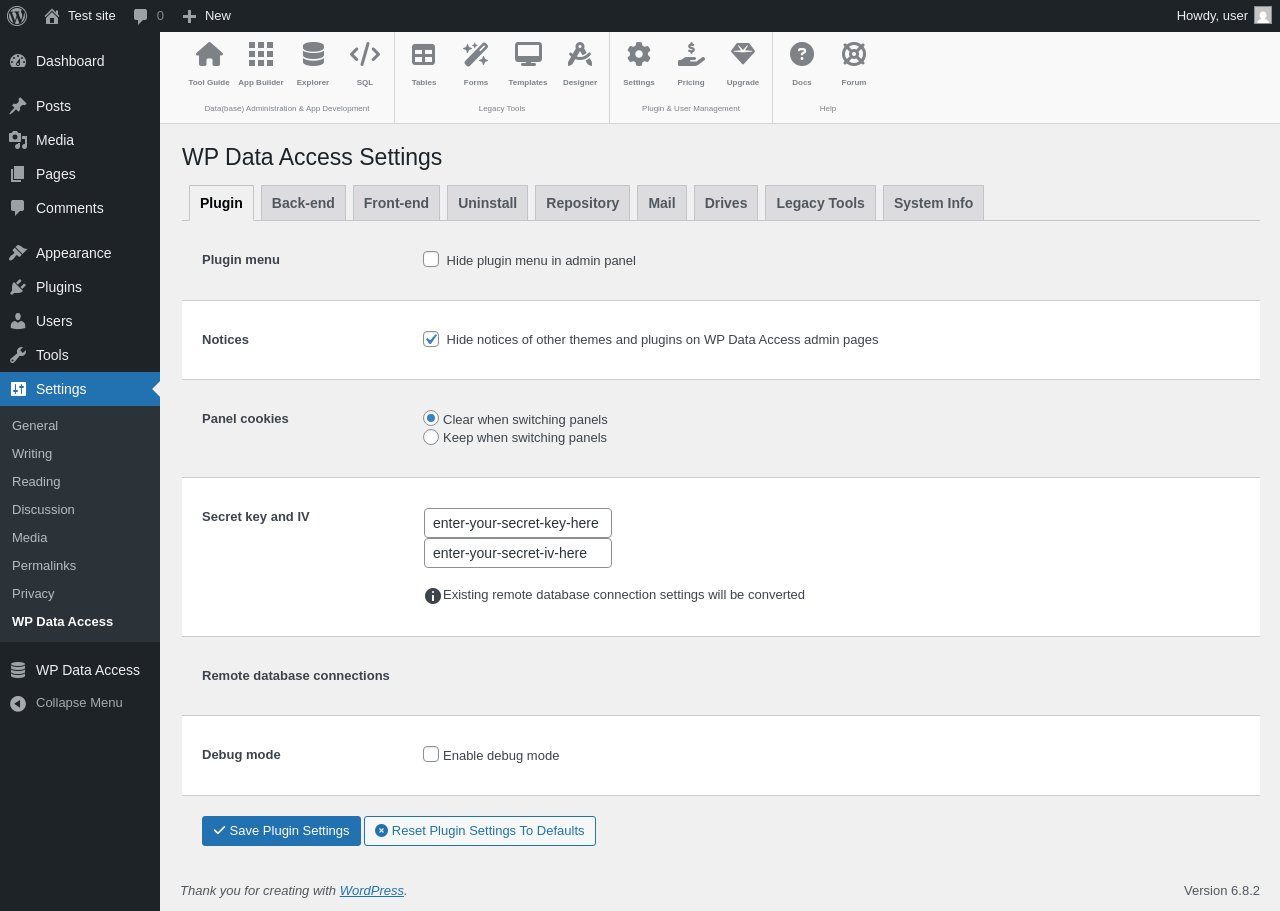Open the App Builder grid icon
This screenshot has height=911, width=1280.
click(261, 54)
